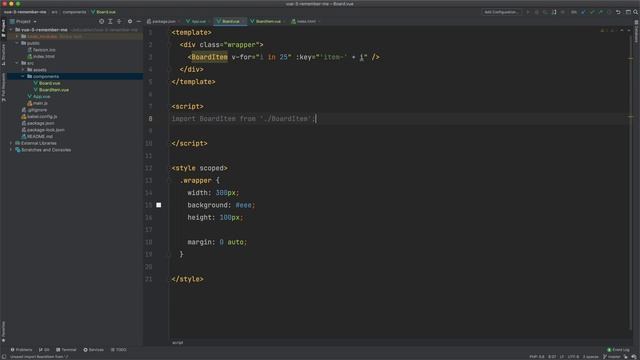Open the Project tool window side tab

click(4, 29)
